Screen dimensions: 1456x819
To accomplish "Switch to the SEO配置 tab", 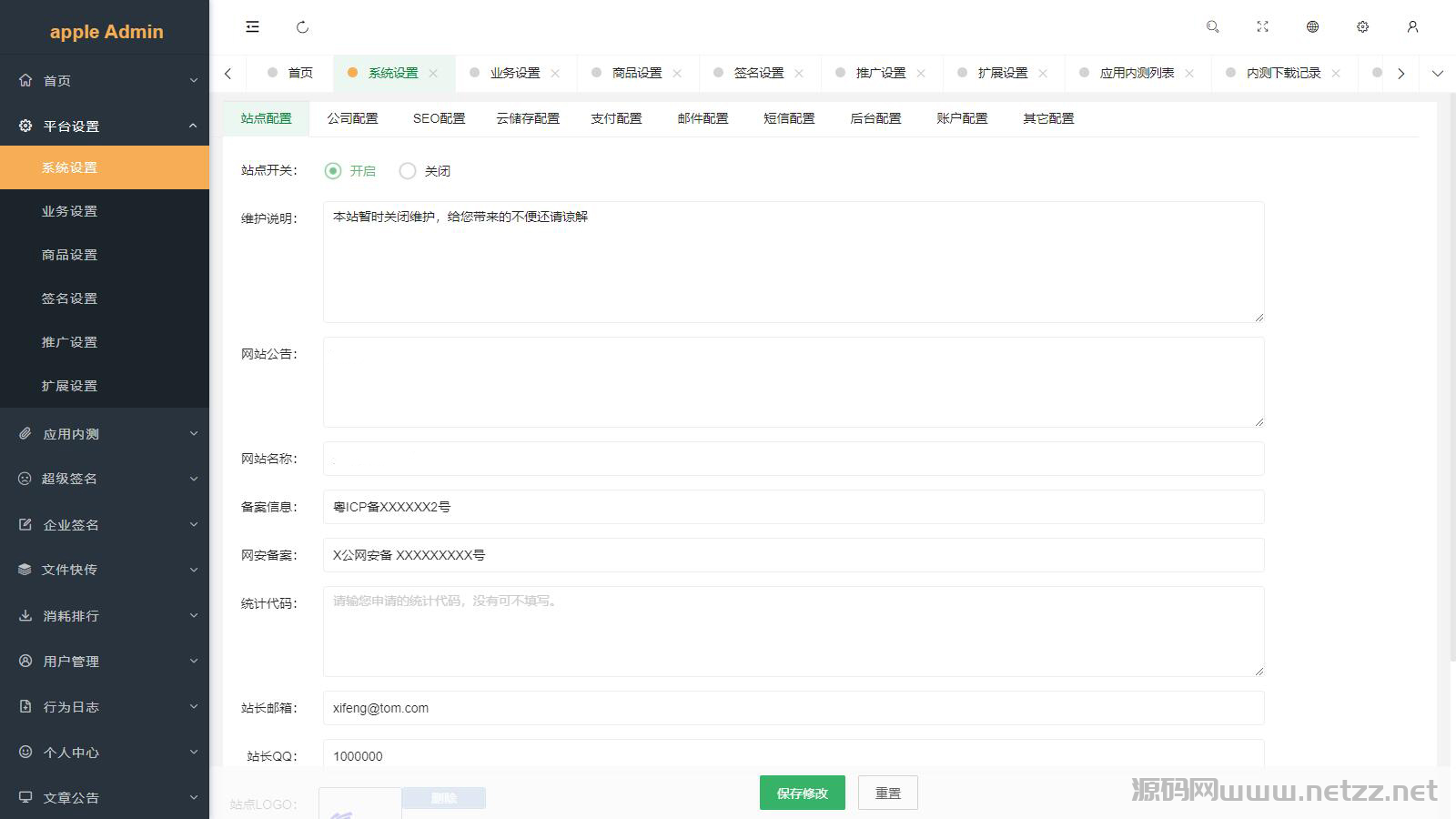I will pyautogui.click(x=439, y=118).
